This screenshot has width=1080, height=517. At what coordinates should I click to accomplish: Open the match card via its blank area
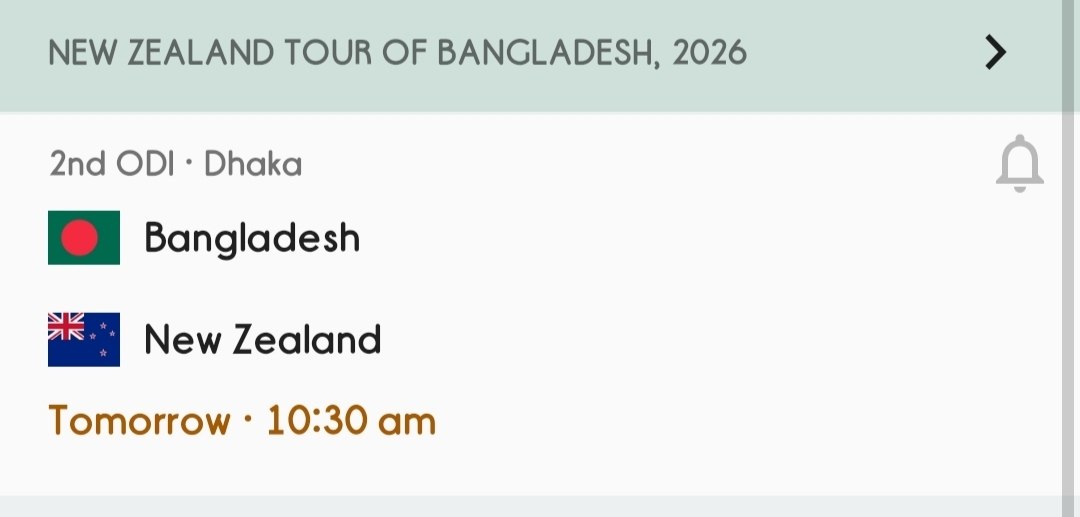[x=700, y=300]
